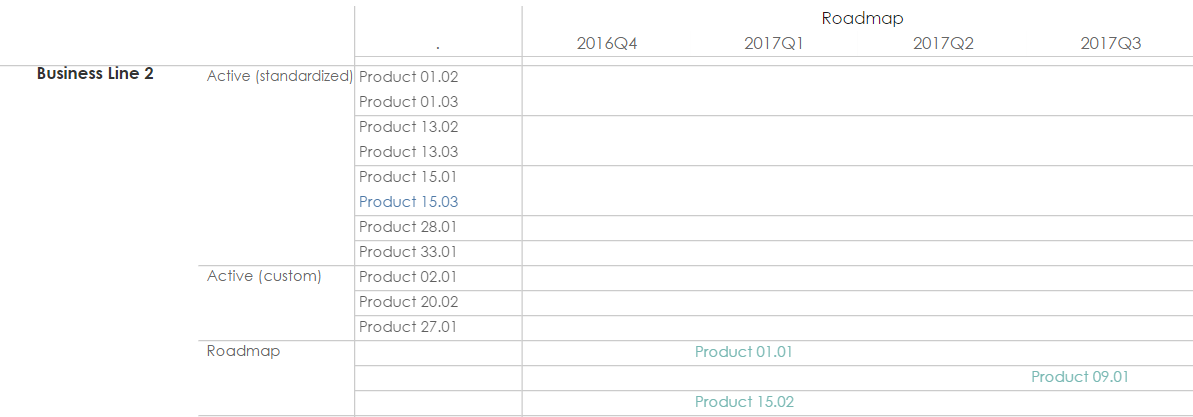
Task: Click roadmap item Product 09.01
Action: 1080,377
